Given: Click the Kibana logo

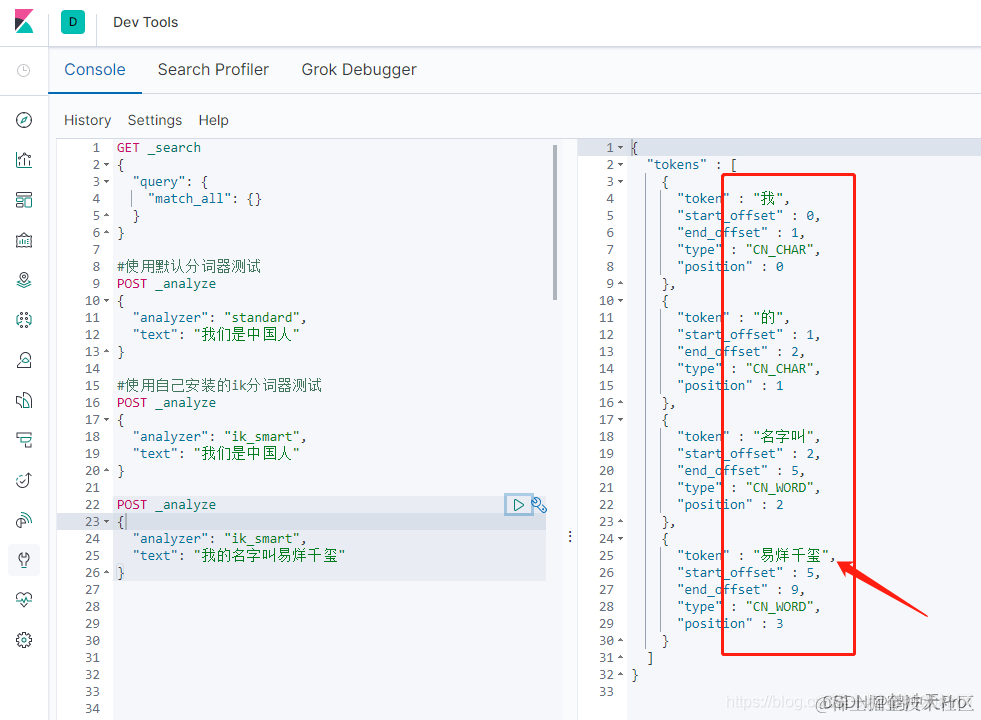Looking at the screenshot, I should (24, 22).
